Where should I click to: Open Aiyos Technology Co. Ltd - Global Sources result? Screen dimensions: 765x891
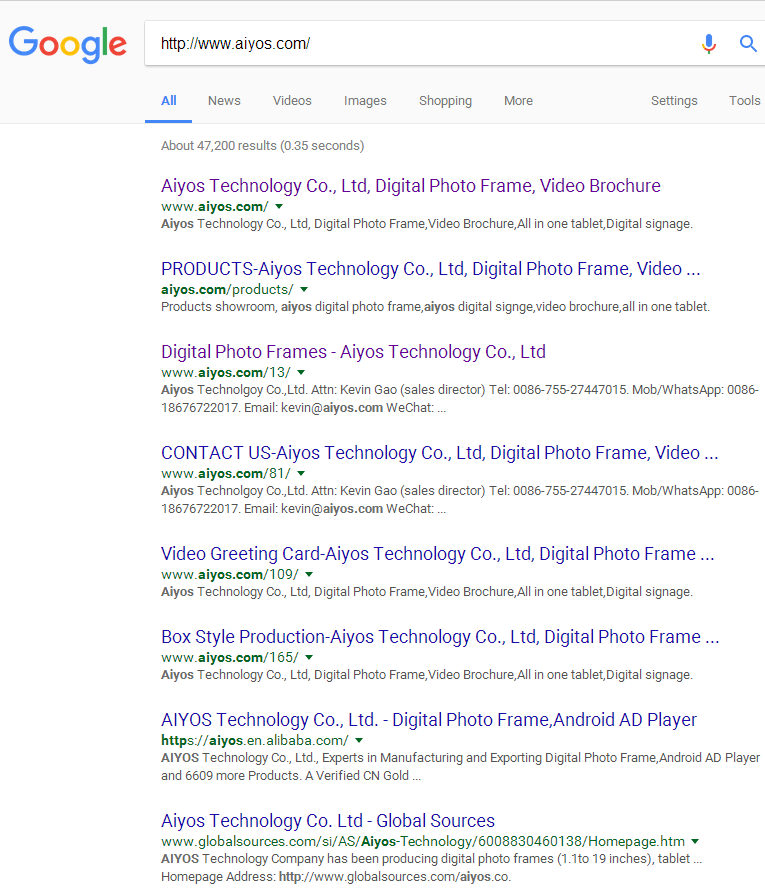[x=328, y=821]
